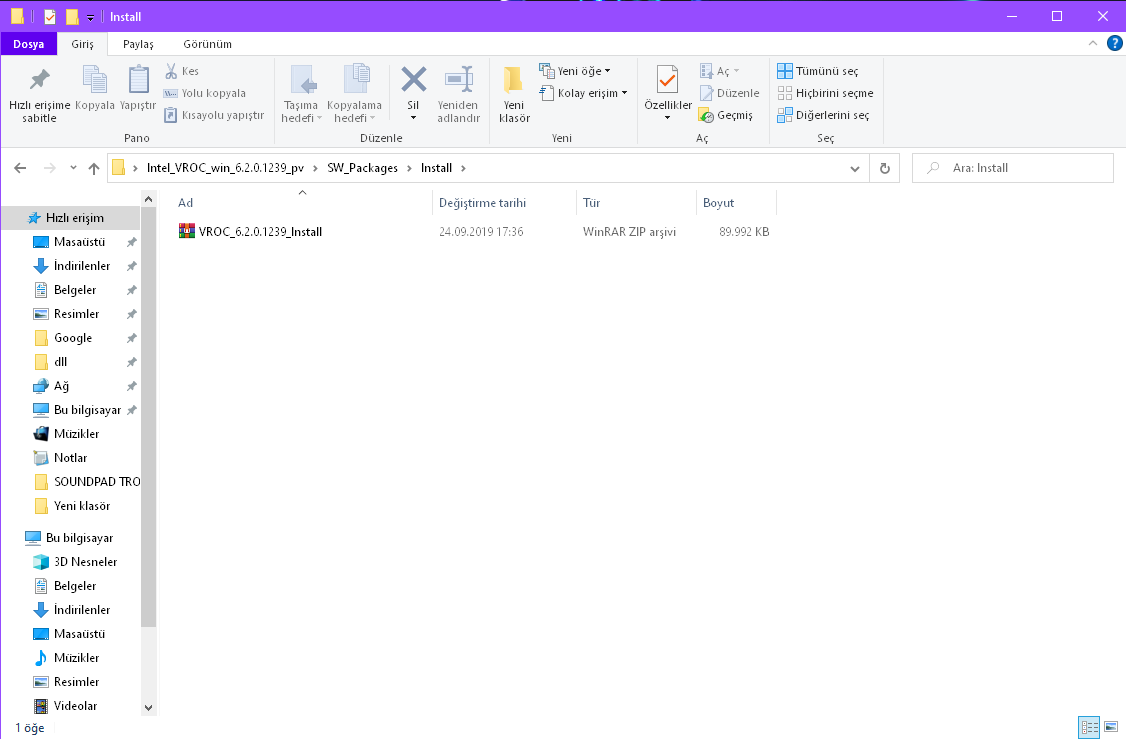Open the Google folder in sidebar
Viewport: 1126px width, 739px height.
[x=73, y=338]
